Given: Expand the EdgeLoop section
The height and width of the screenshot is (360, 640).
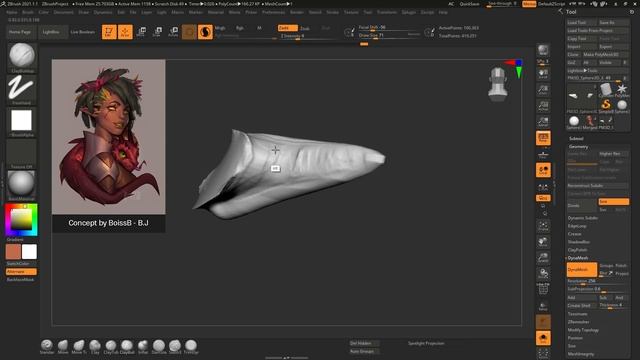Looking at the screenshot, I should pos(577,226).
